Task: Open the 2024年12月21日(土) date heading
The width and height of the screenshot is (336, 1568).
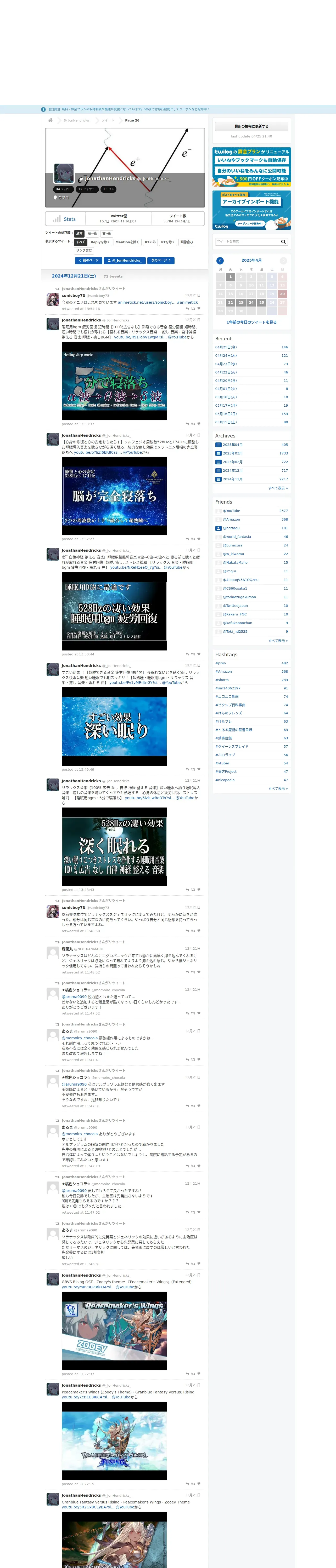Action: pyautogui.click(x=74, y=276)
